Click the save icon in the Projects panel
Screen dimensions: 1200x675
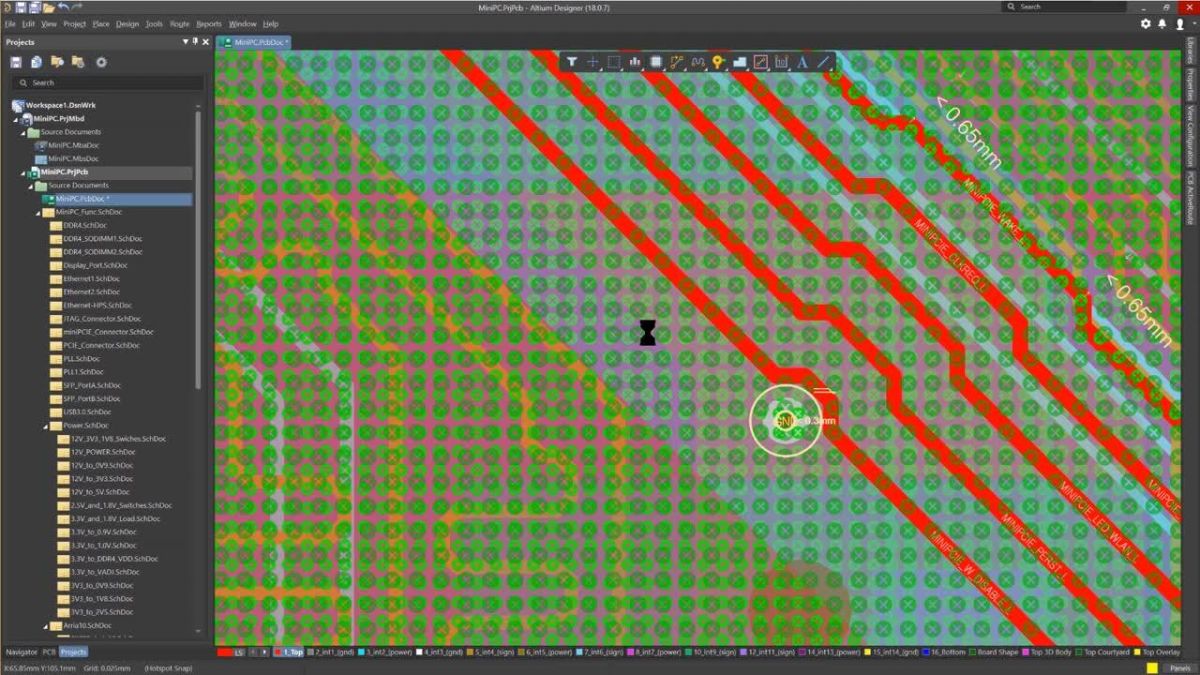(x=14, y=62)
